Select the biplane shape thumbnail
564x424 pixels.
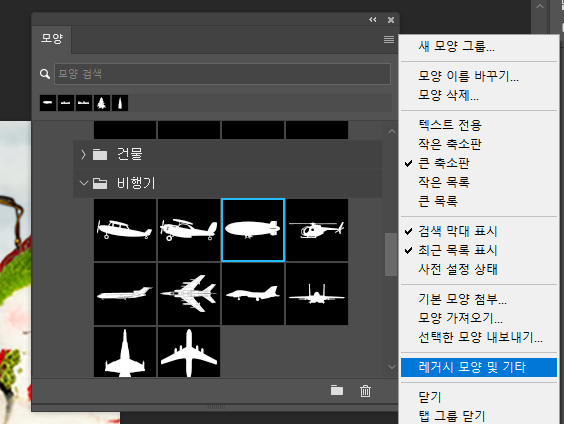coord(189,230)
